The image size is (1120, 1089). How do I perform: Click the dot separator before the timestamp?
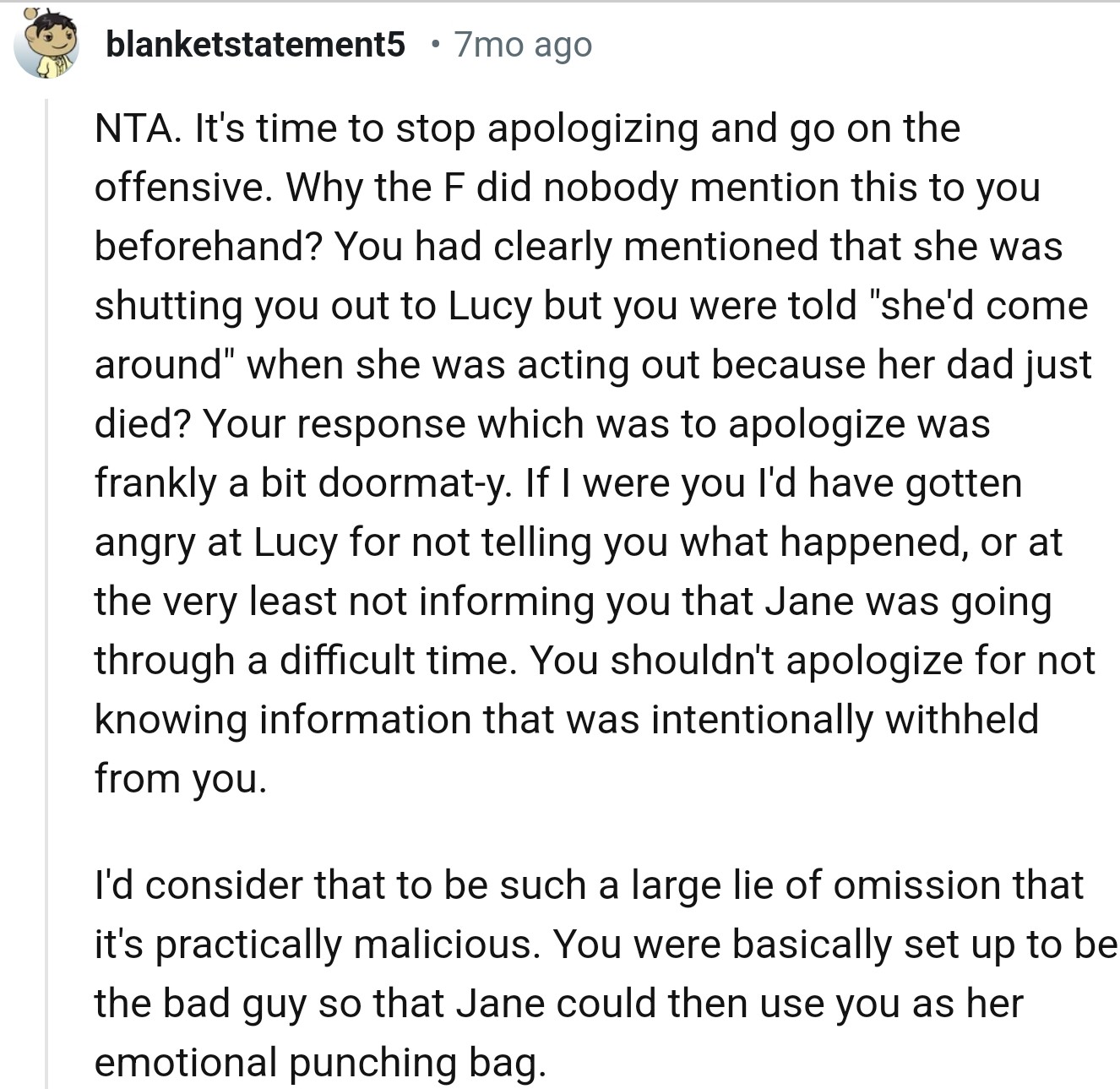(x=434, y=44)
